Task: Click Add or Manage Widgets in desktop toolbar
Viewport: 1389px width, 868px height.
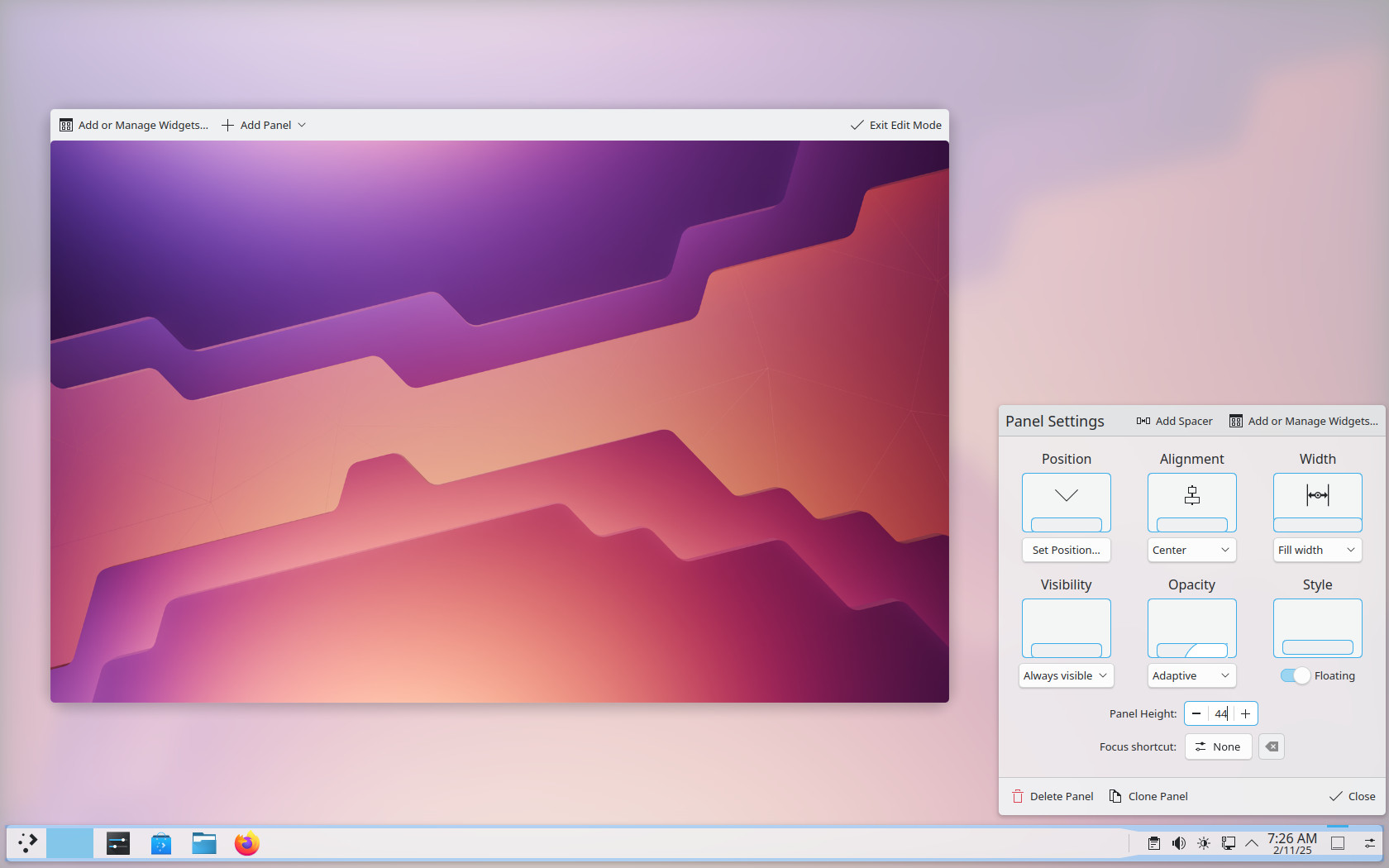Action: (x=134, y=125)
